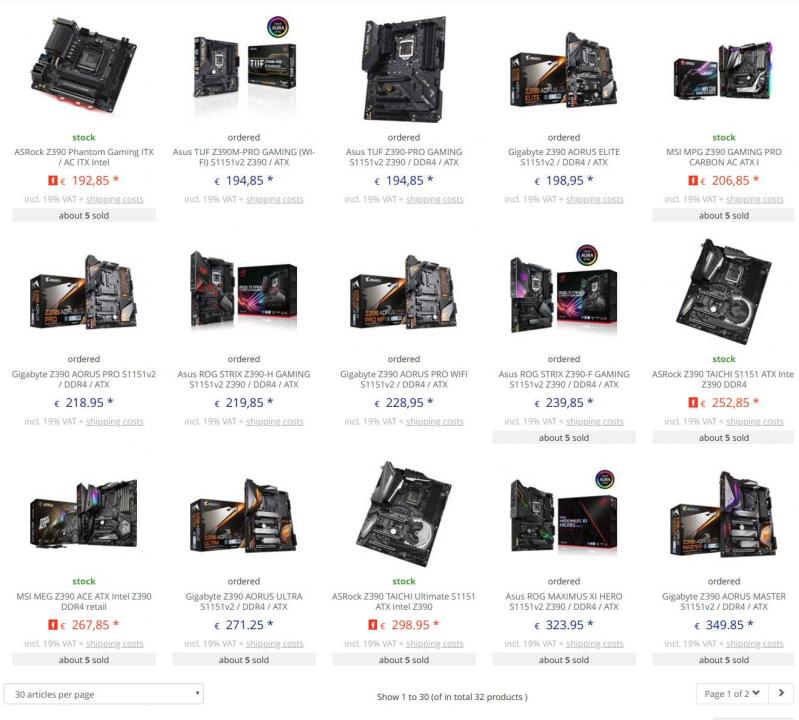Open the 30 articles per page dropdown
The image size is (799, 720).
point(103,694)
